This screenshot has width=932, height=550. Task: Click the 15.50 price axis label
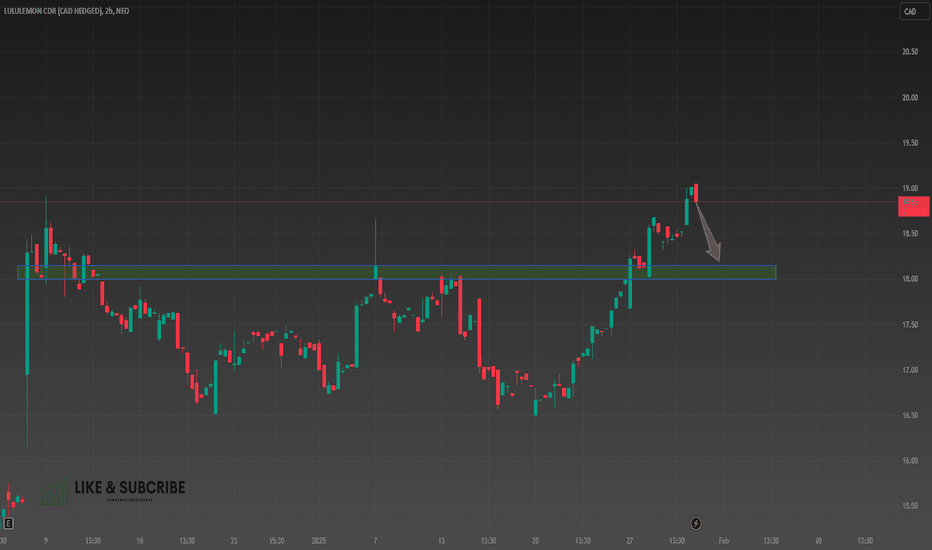(909, 506)
